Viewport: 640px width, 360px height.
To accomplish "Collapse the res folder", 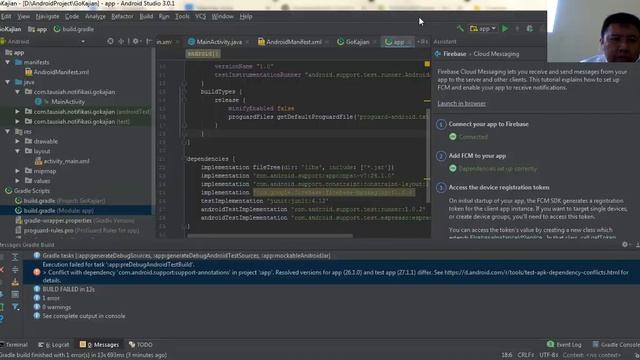I will (7, 131).
